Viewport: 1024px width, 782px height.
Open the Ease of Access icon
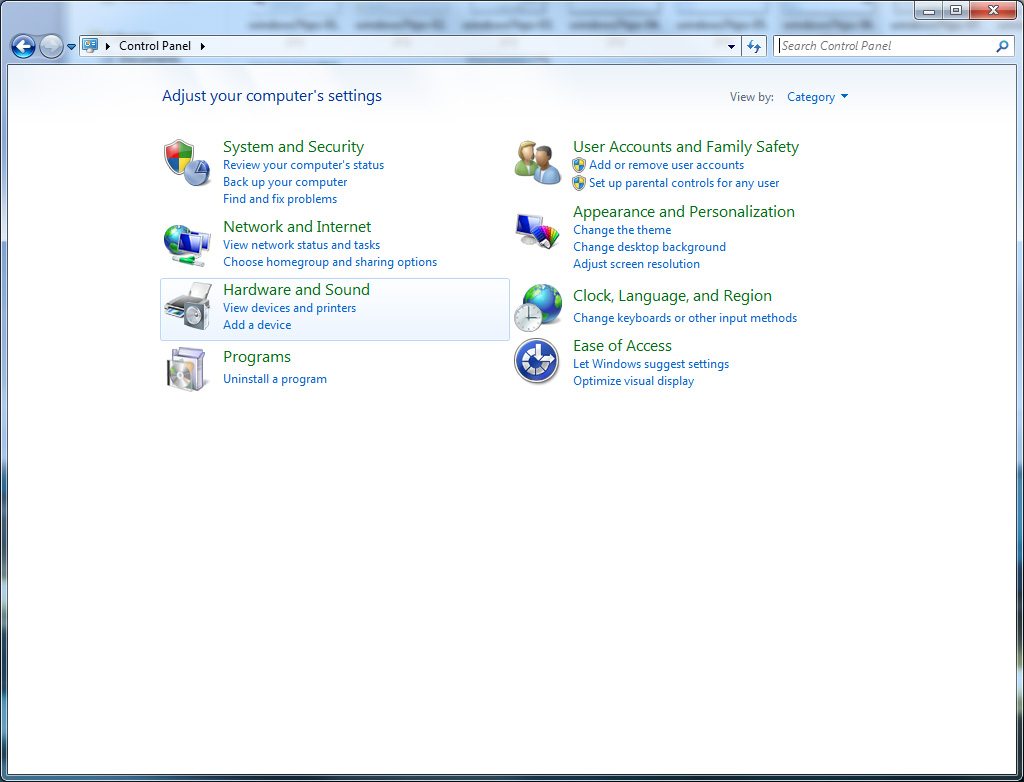coord(537,361)
